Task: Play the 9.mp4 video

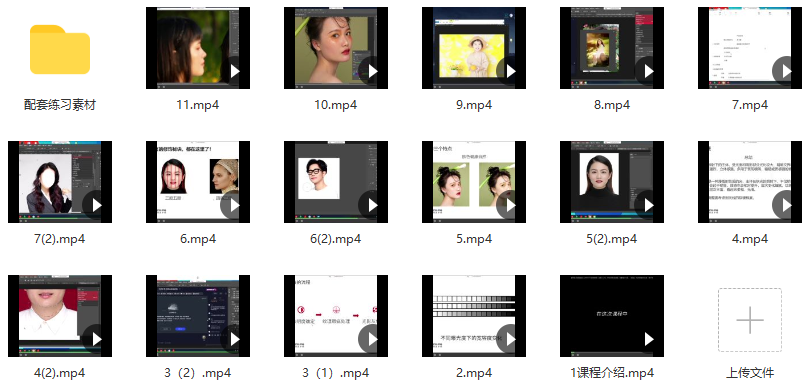Action: [x=511, y=71]
